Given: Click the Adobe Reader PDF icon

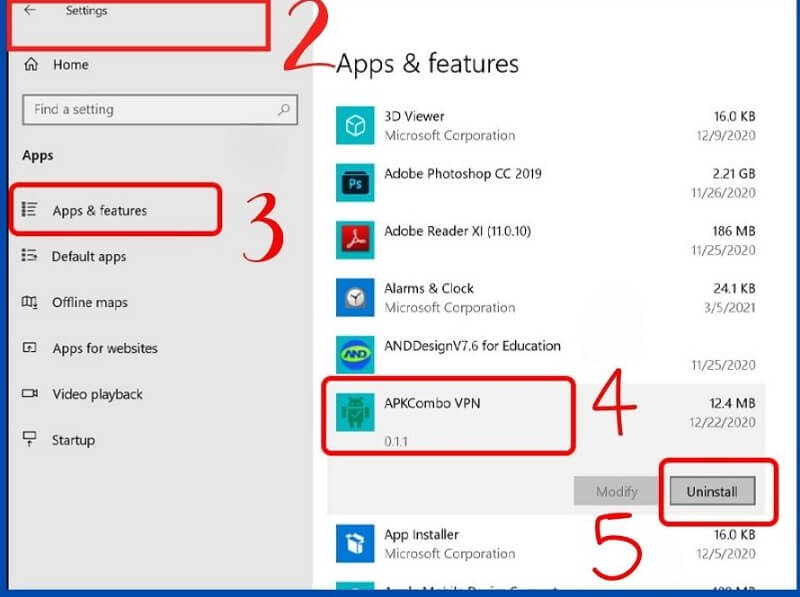Looking at the screenshot, I should pyautogui.click(x=355, y=240).
